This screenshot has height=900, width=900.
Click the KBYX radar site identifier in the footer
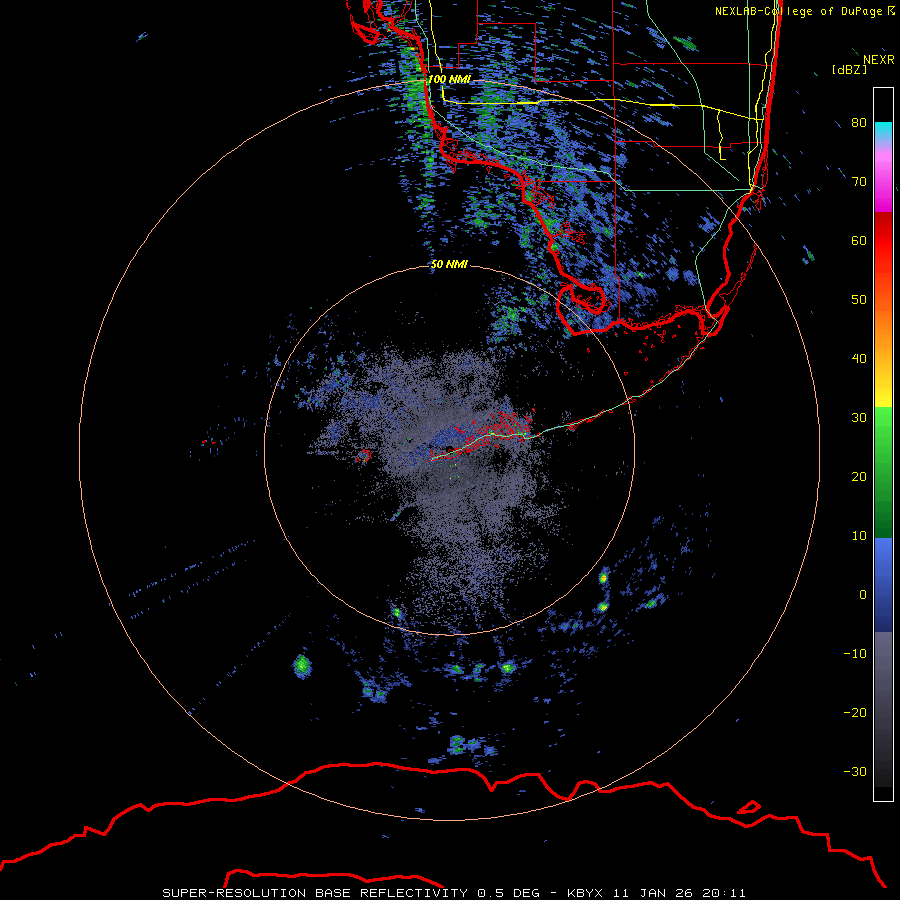585,893
